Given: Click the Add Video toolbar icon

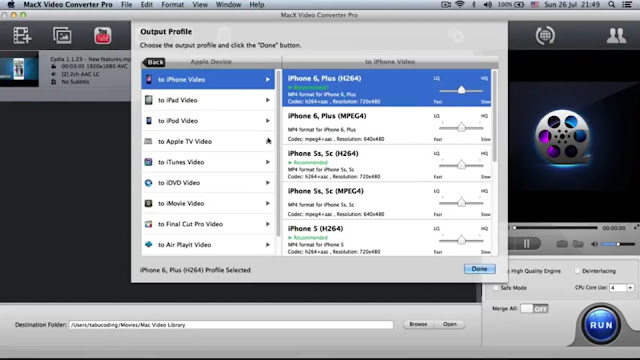Looking at the screenshot, I should pyautogui.click(x=22, y=36).
